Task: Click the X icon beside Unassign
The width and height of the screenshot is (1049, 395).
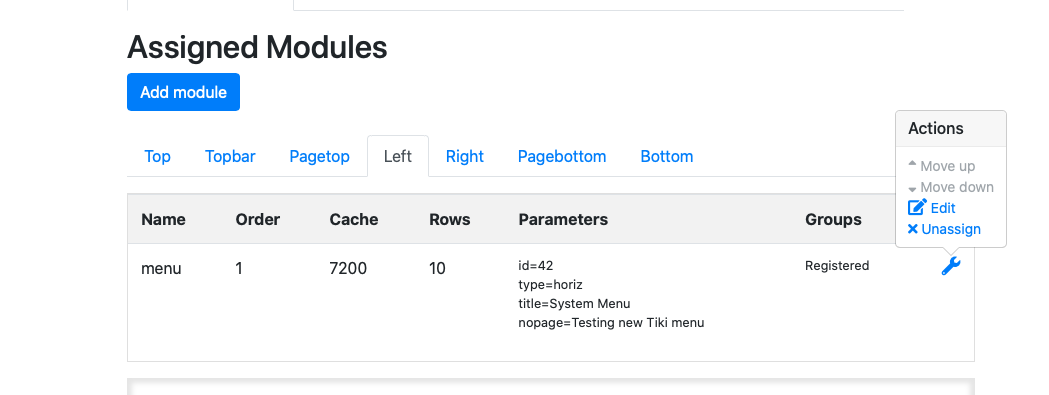Action: click(913, 229)
